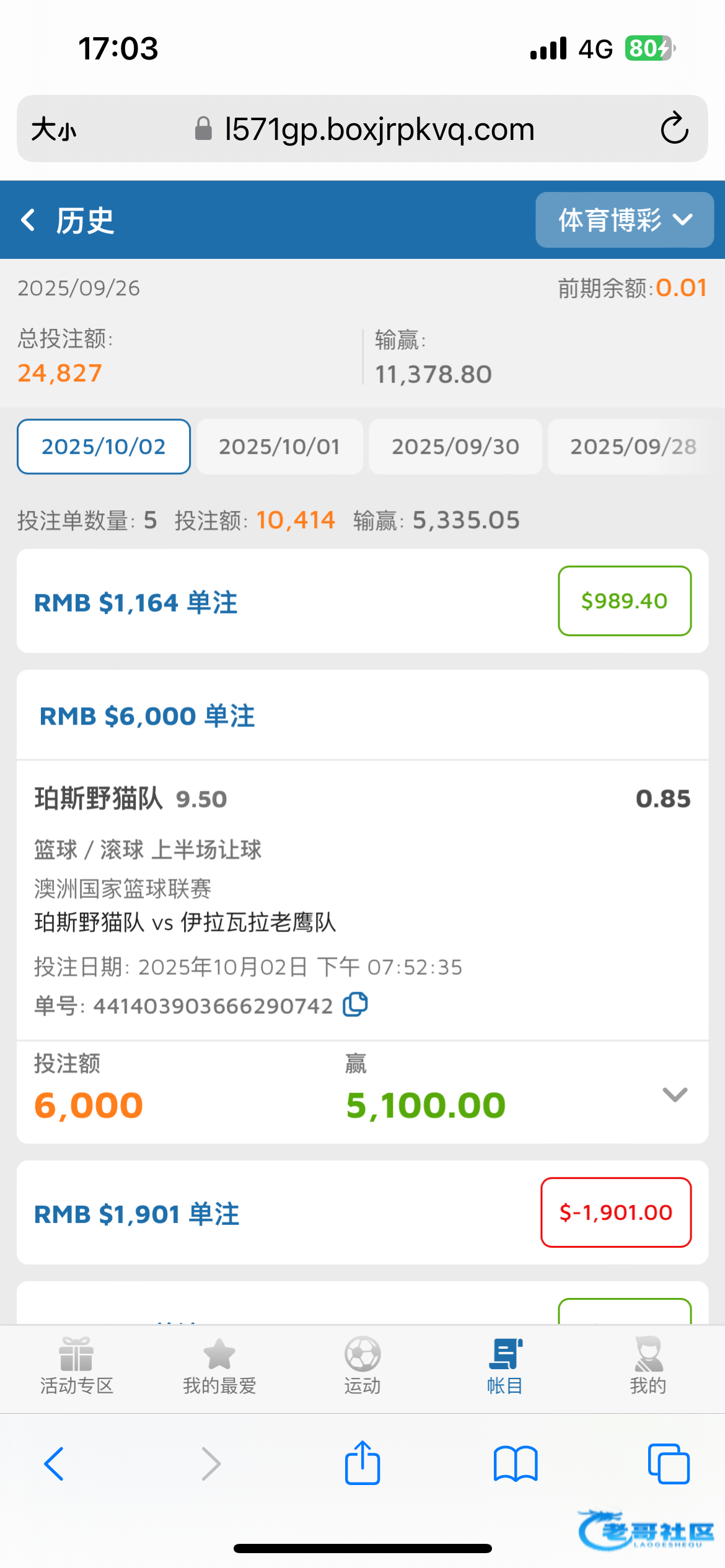
Task: Open Safari bookmarks book icon
Action: (516, 1464)
